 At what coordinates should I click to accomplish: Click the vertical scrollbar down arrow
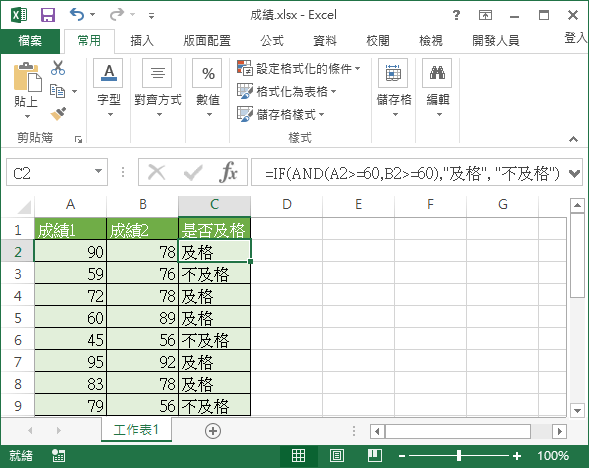pos(577,410)
